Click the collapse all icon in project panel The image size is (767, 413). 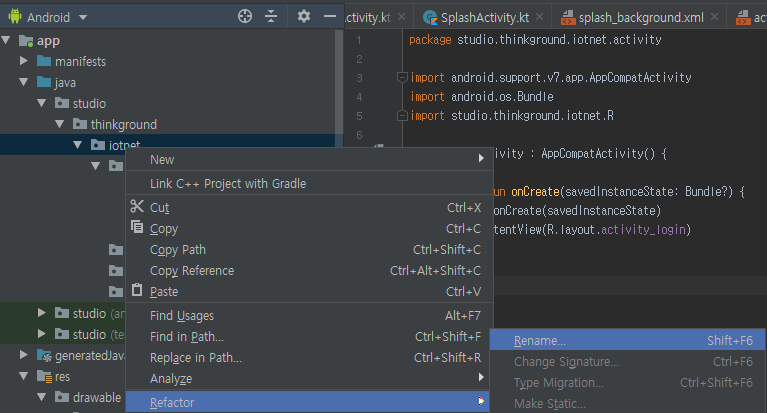click(271, 16)
